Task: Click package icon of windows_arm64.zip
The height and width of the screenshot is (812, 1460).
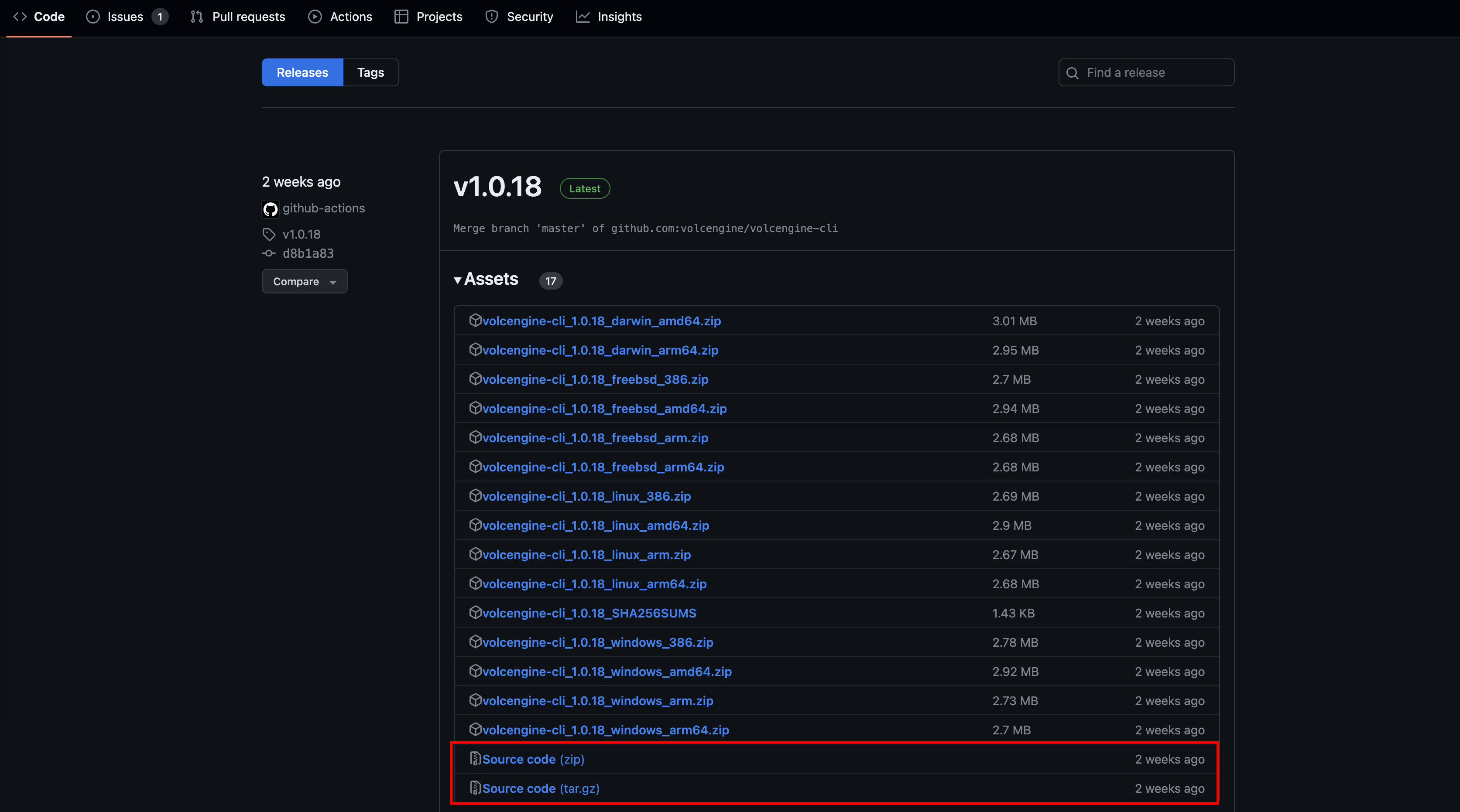Action: coord(475,729)
